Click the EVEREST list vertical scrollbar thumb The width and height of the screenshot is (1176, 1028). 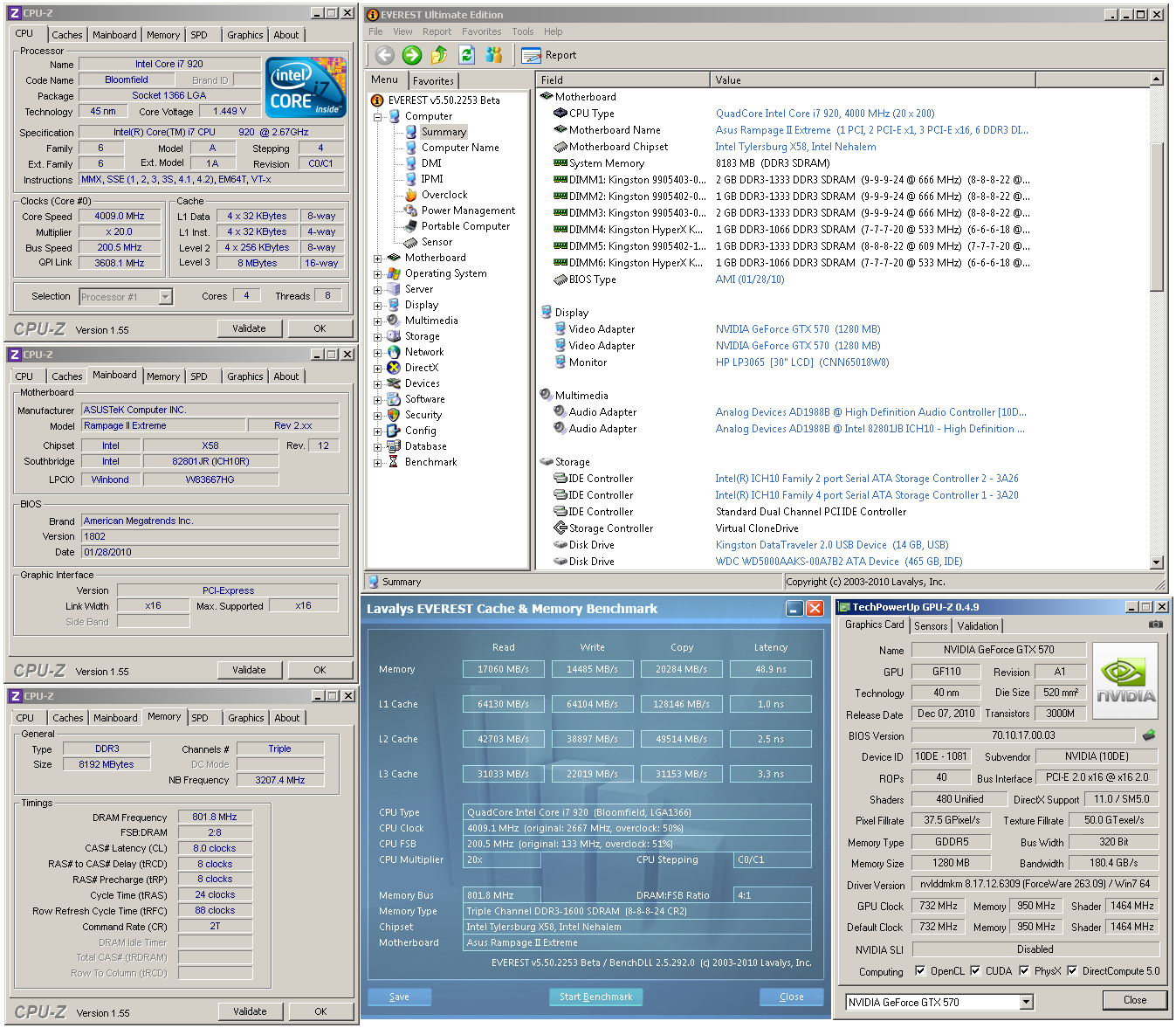[1157, 216]
